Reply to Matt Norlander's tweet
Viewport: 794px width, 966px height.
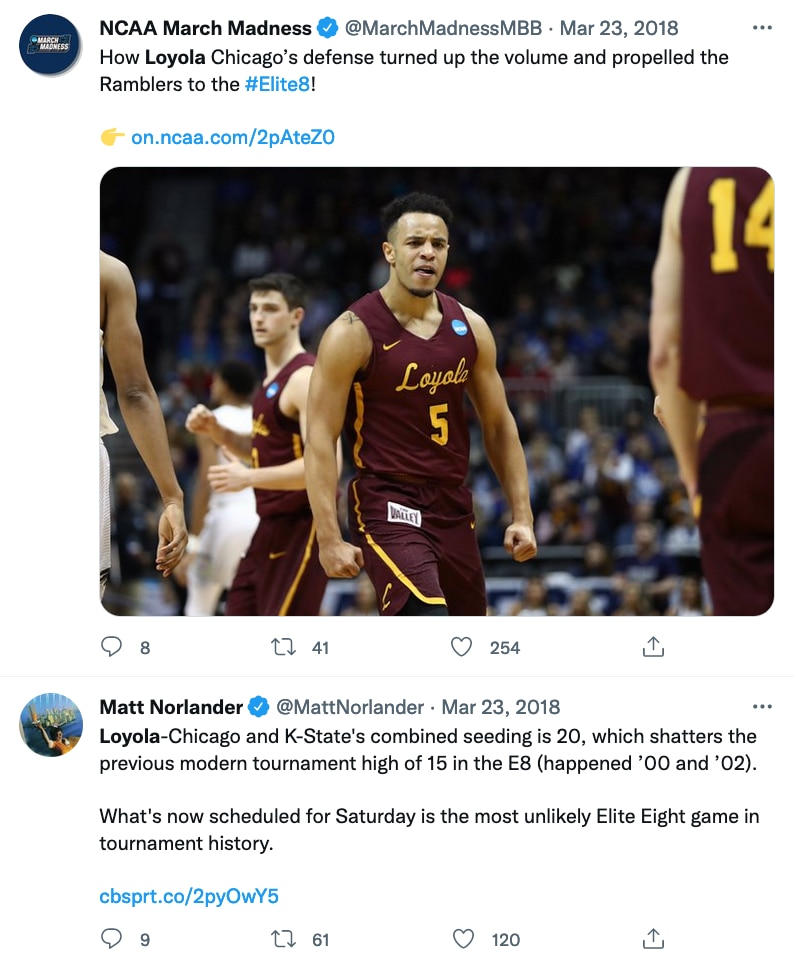point(113,939)
